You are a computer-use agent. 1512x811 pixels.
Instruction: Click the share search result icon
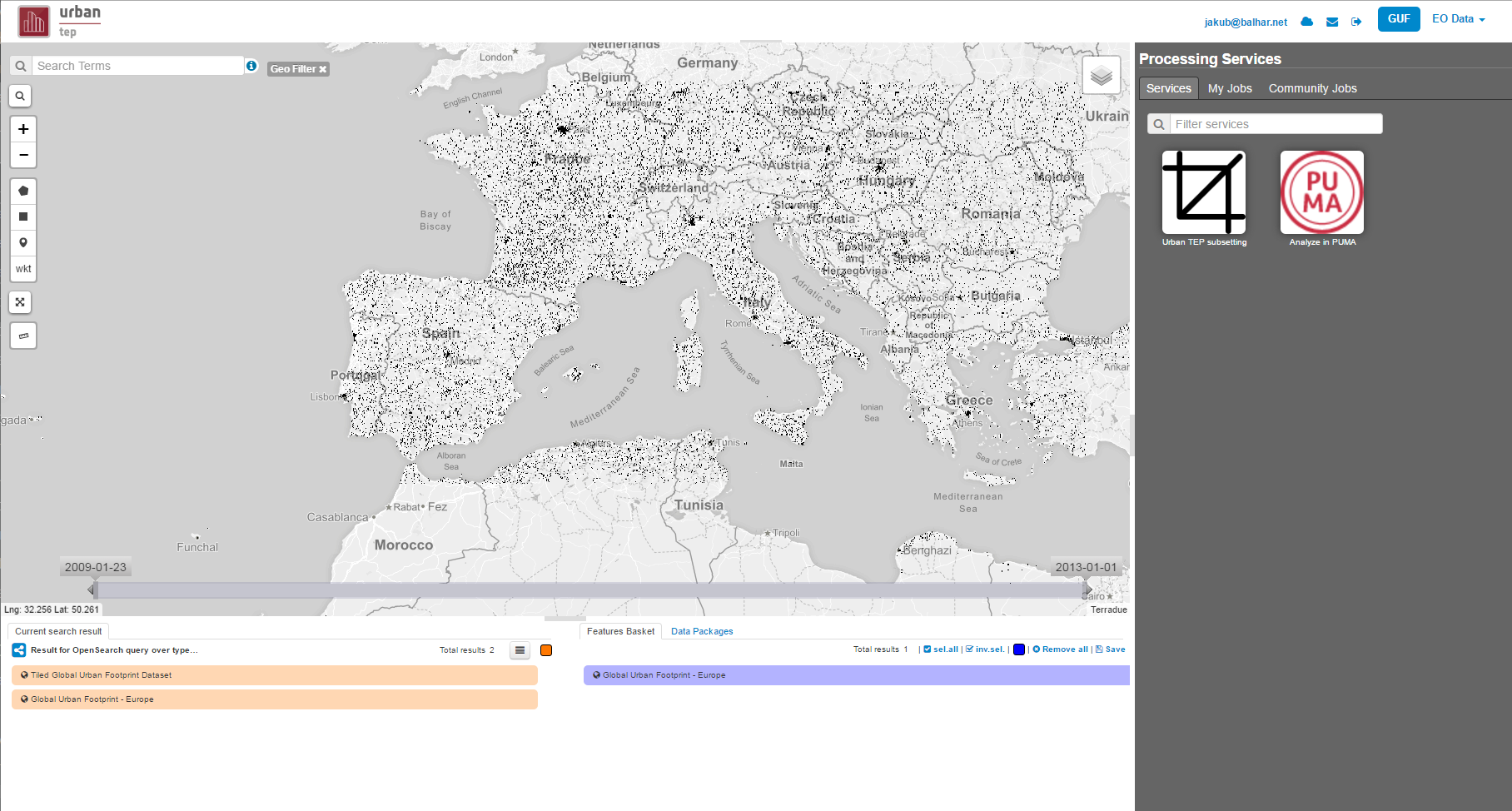click(19, 650)
